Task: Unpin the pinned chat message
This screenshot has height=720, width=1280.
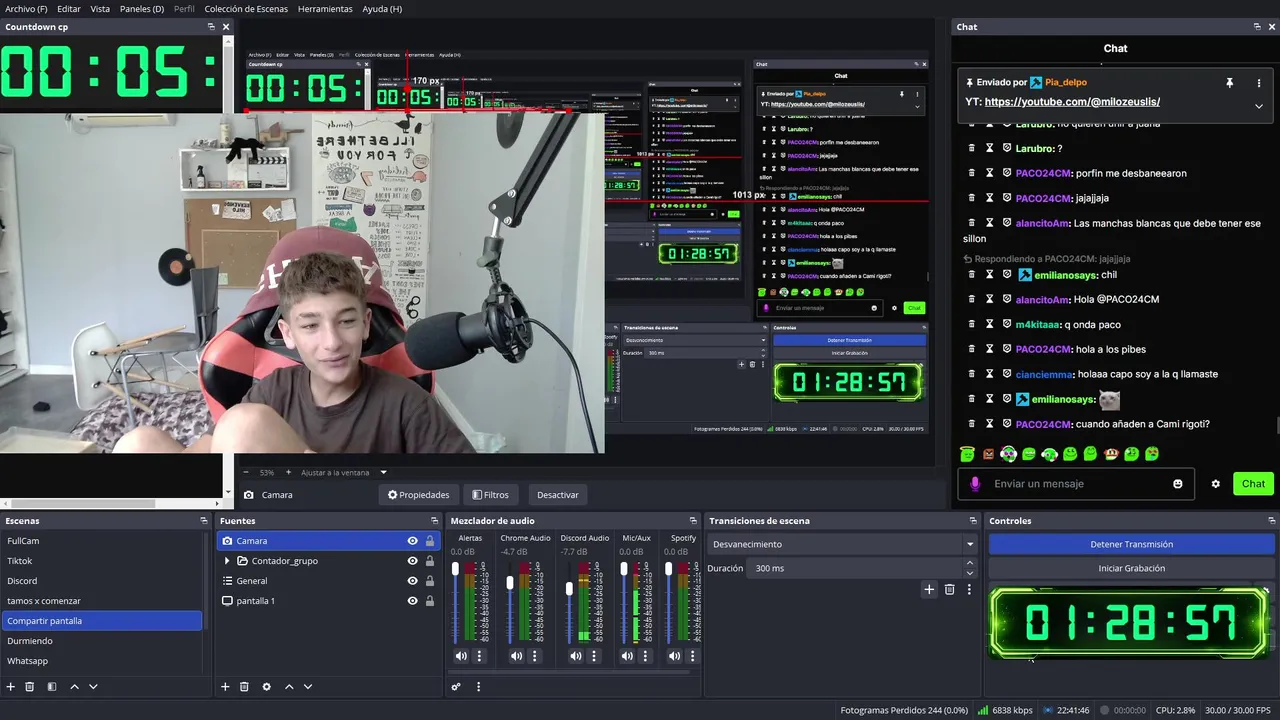Action: (1230, 83)
